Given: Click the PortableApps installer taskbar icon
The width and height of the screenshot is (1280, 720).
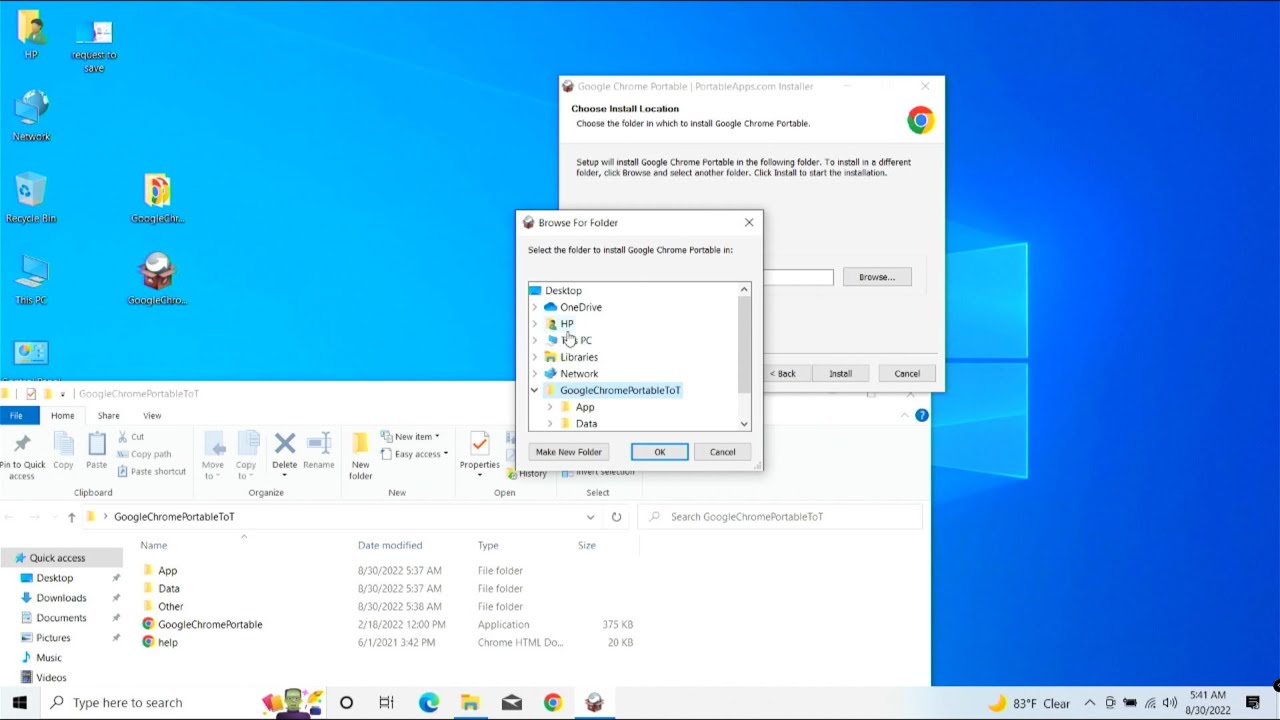Looking at the screenshot, I should click(595, 703).
